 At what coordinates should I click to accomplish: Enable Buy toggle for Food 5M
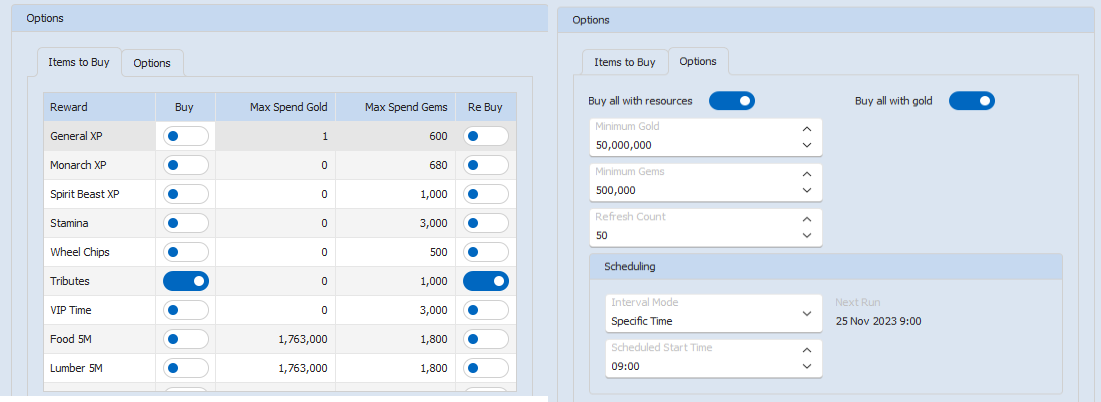pos(185,340)
